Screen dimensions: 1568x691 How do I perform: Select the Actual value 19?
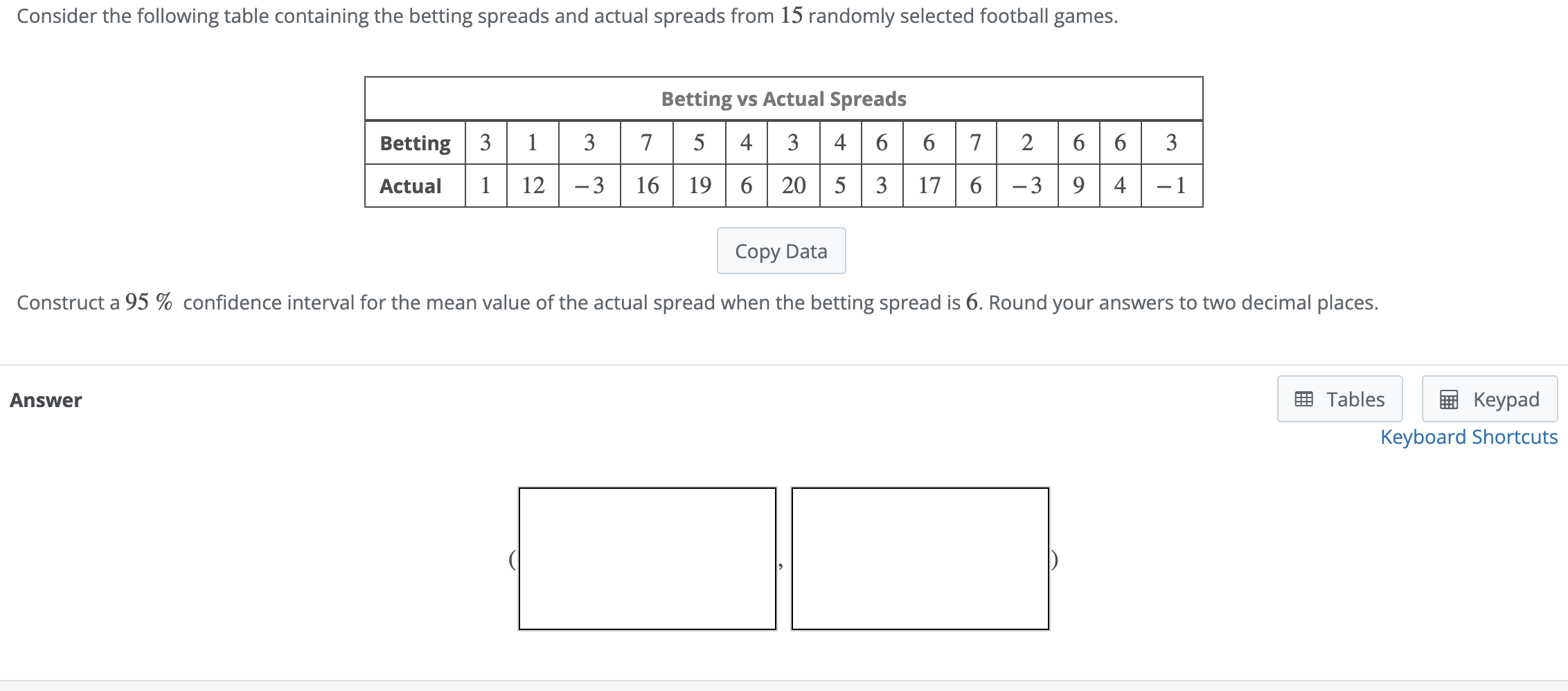[x=699, y=185]
